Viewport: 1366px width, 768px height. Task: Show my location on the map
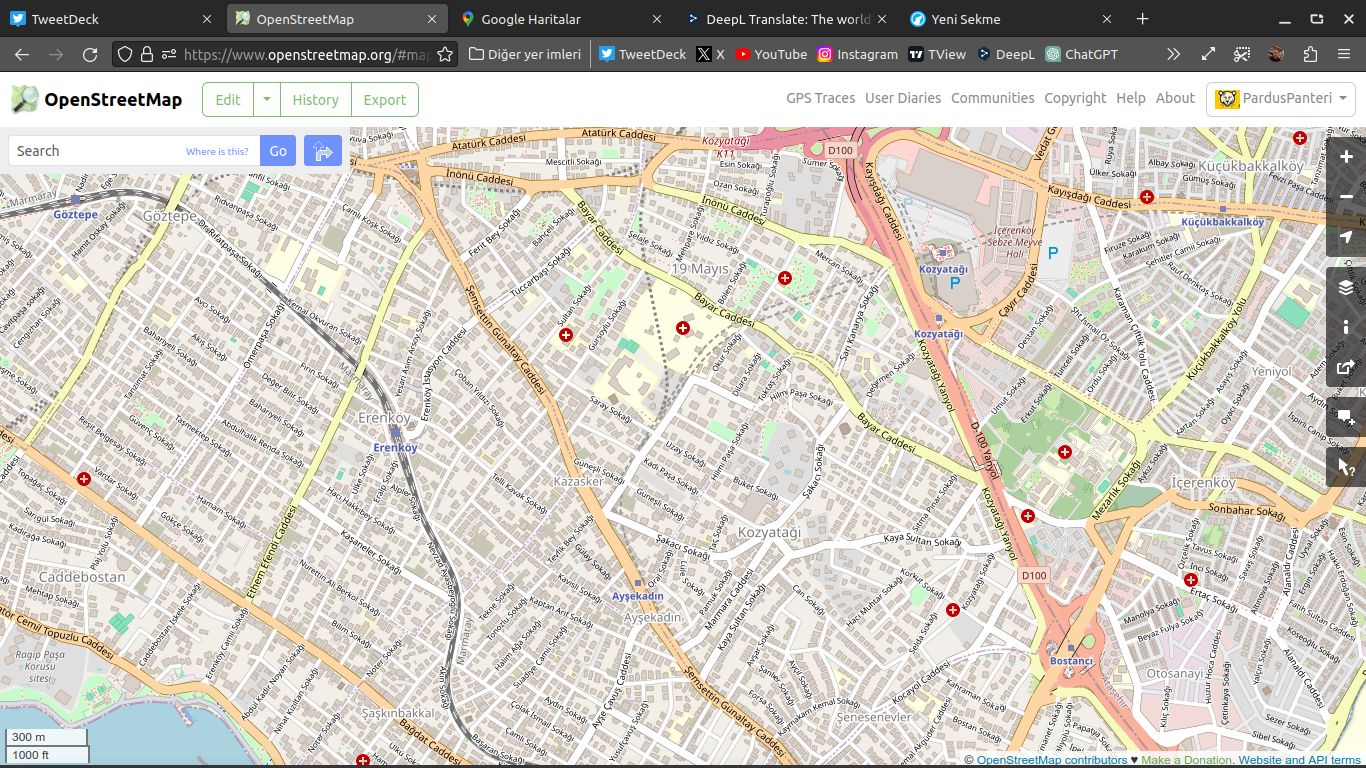tap(1346, 237)
